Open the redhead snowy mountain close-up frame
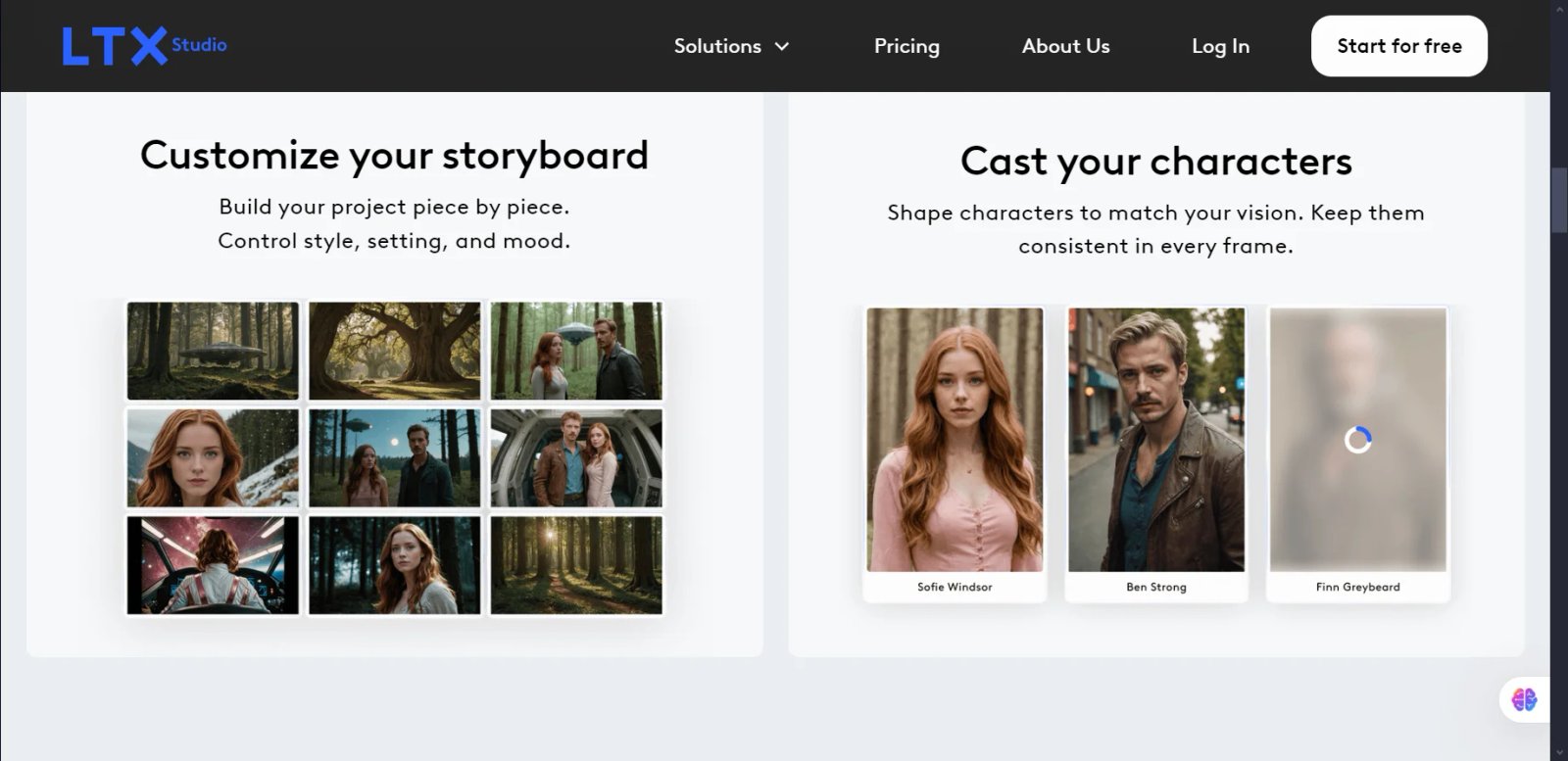Image resolution: width=1568 pixels, height=761 pixels. coord(213,457)
